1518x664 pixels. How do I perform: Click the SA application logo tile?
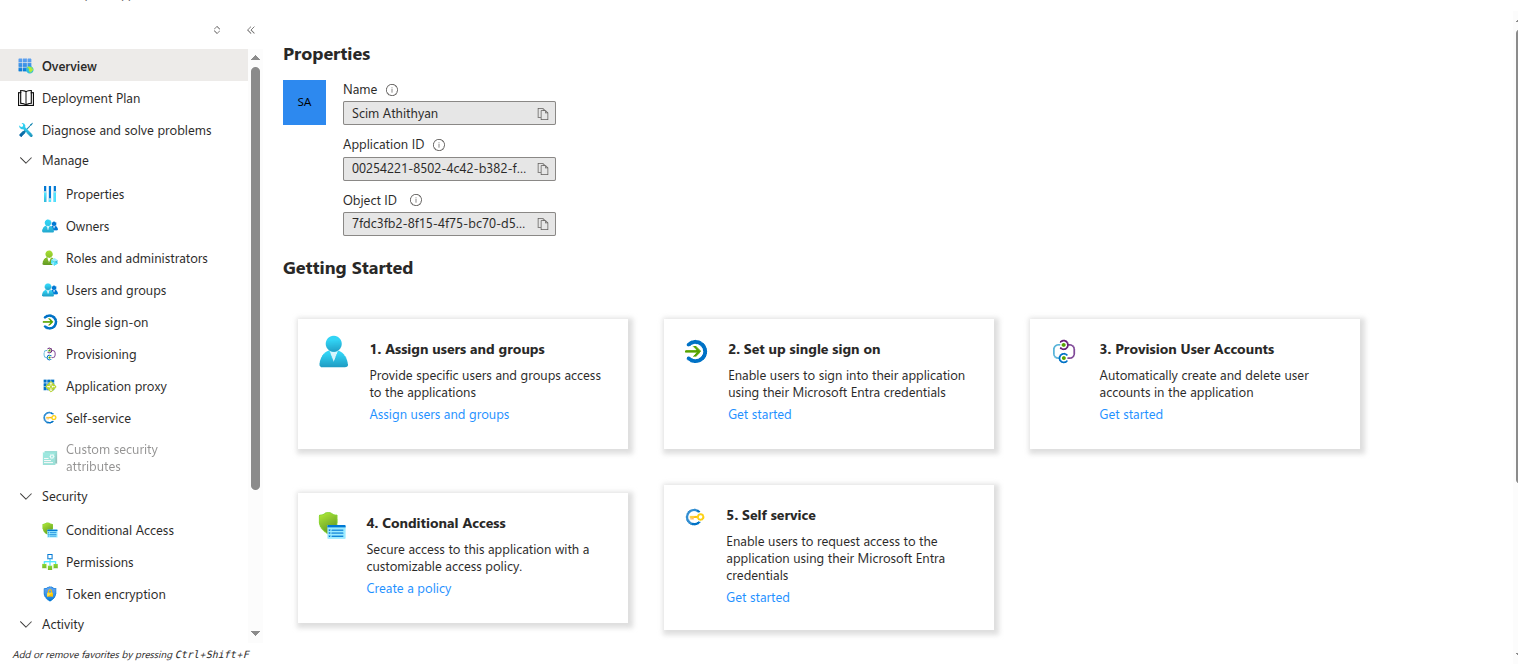tap(304, 102)
